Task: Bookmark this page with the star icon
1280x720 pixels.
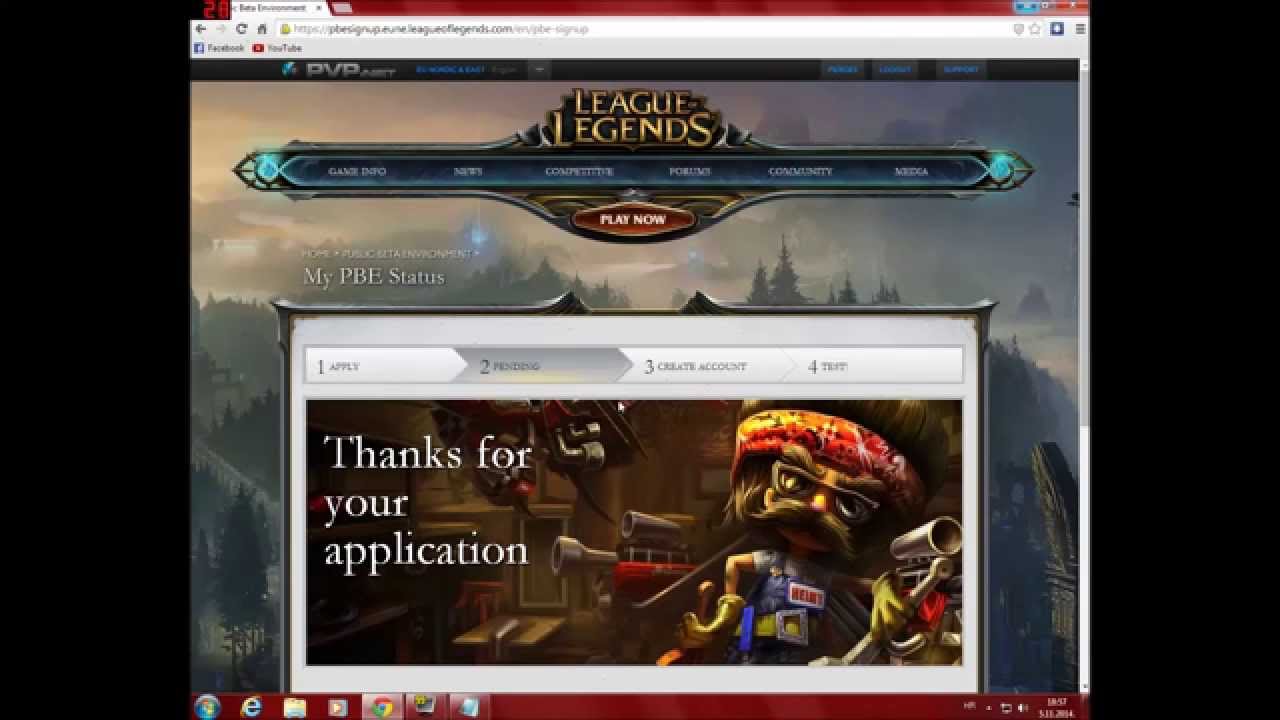Action: click(1035, 29)
